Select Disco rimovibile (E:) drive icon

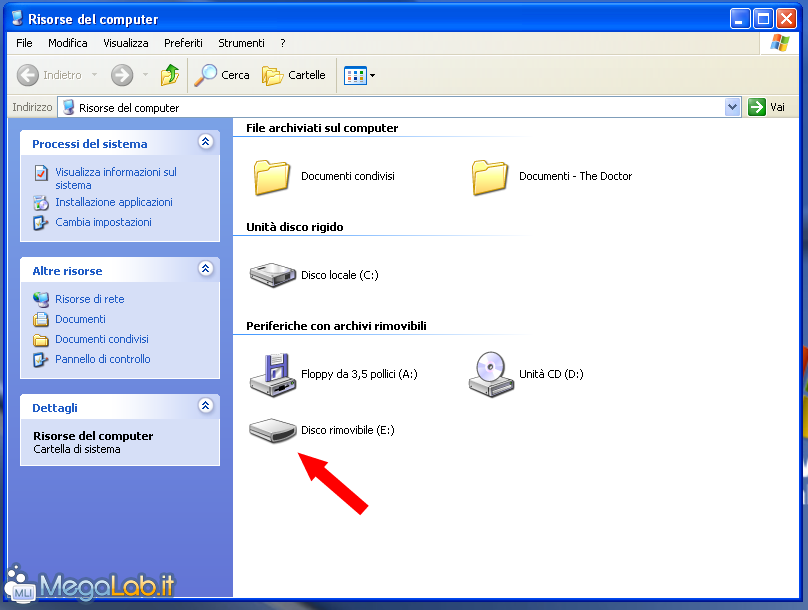coord(273,430)
